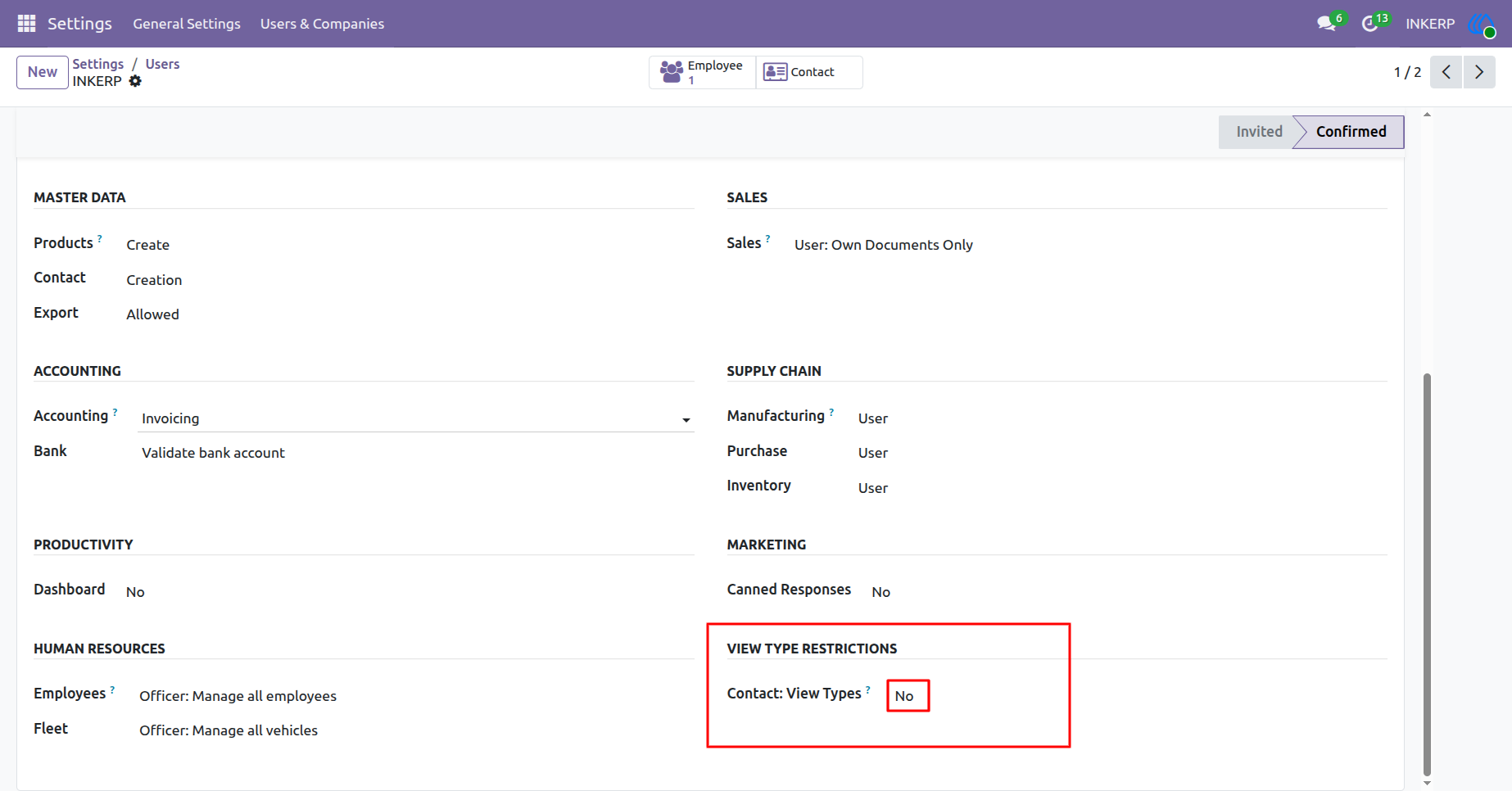The image size is (1512, 791).
Task: Show Accounting field help question mark
Action: point(115,412)
